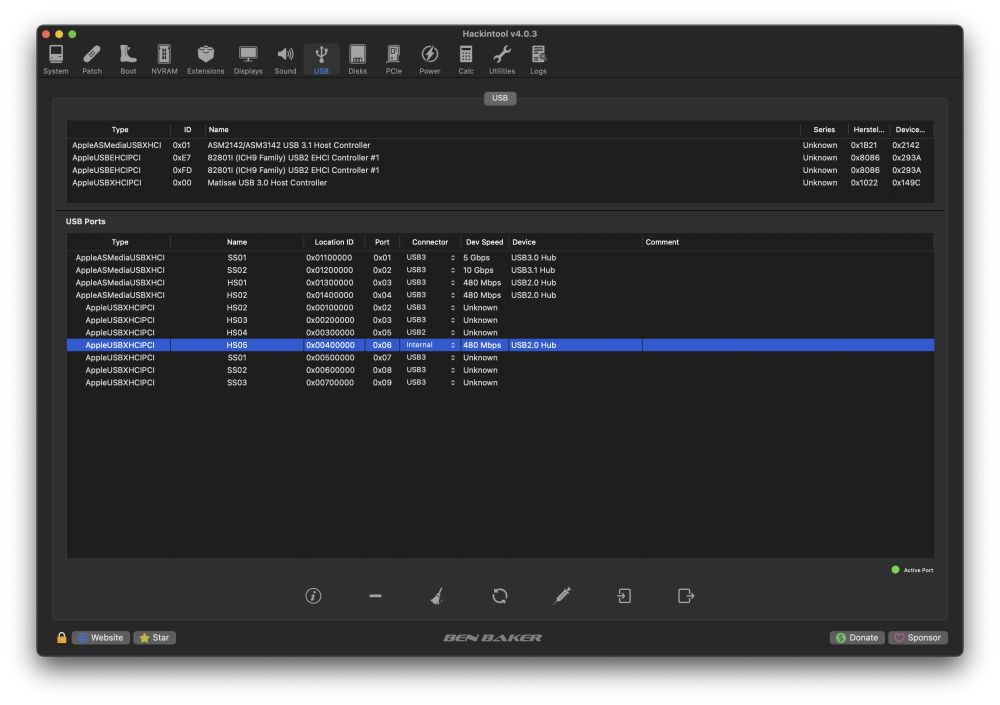Screen dimensions: 1000x705
Task: Open connector dropdown for location 0x00500000
Action: (x=430, y=357)
